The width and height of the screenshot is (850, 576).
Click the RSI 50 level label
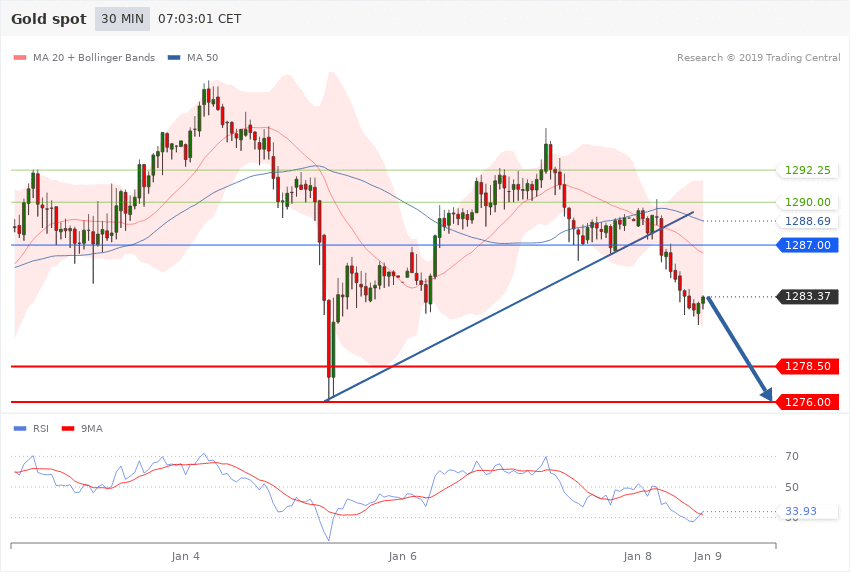tap(792, 487)
